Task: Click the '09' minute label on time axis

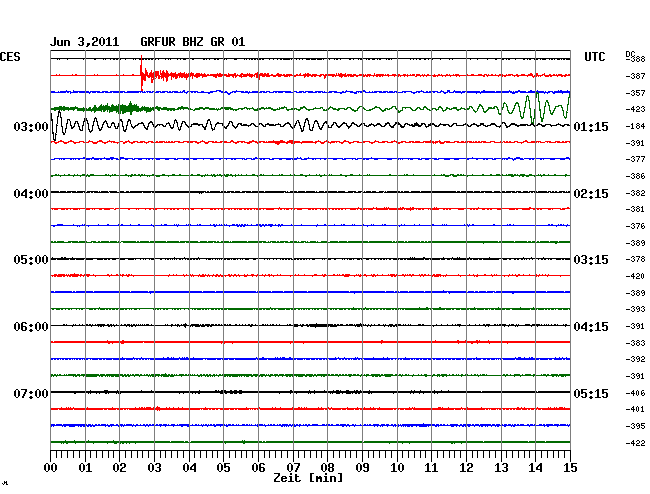Action: 362,468
